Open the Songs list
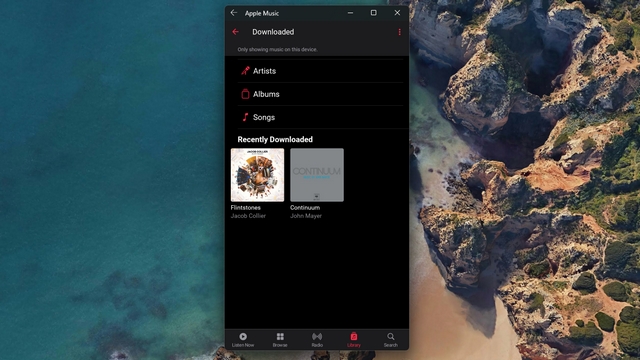Viewport: 640px width, 360px height. click(320, 118)
